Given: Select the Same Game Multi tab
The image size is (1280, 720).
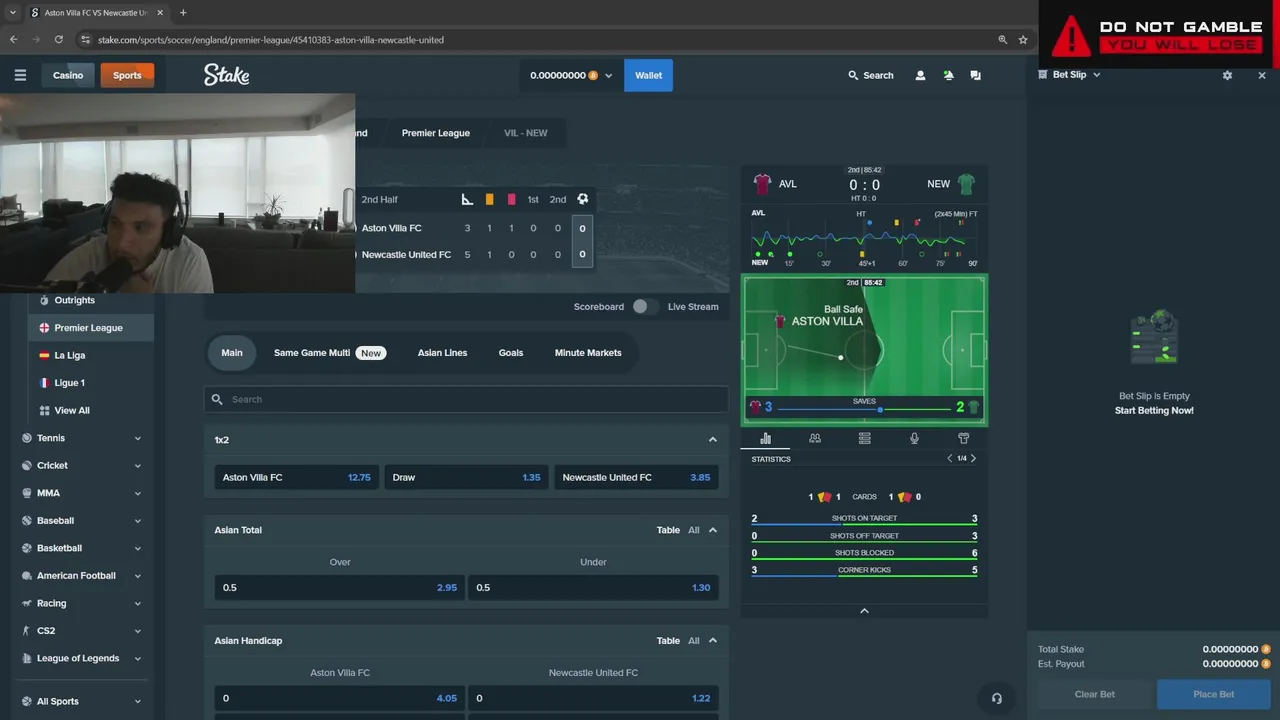Looking at the screenshot, I should [329, 353].
